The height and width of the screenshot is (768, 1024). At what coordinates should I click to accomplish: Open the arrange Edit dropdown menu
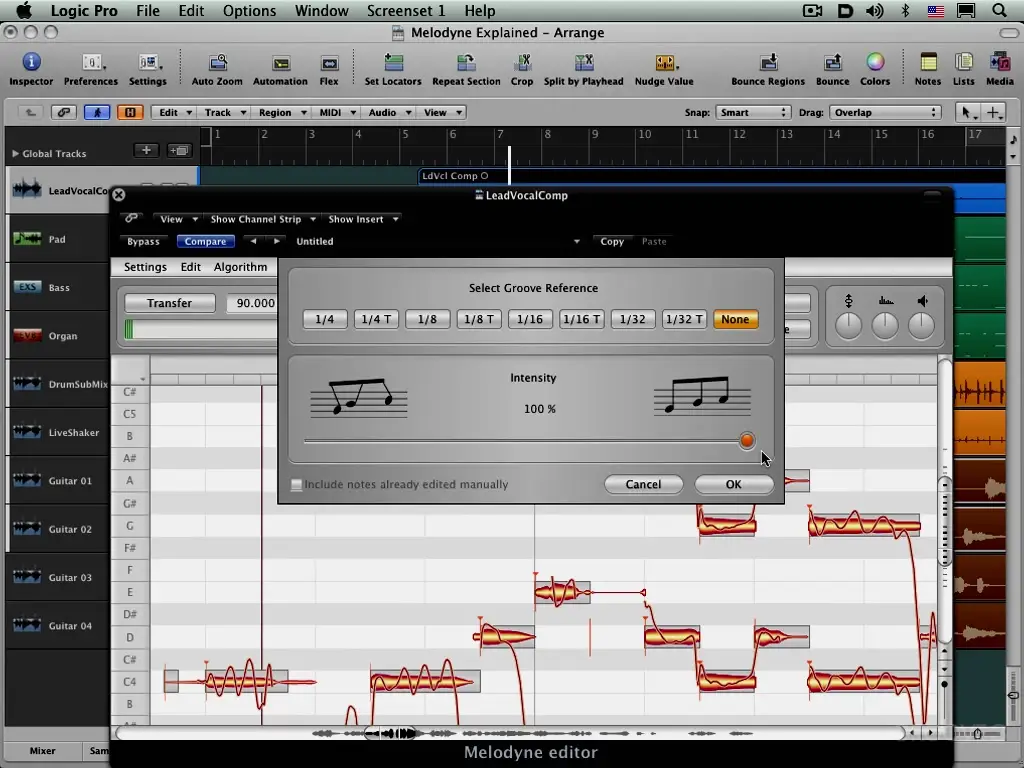[173, 112]
